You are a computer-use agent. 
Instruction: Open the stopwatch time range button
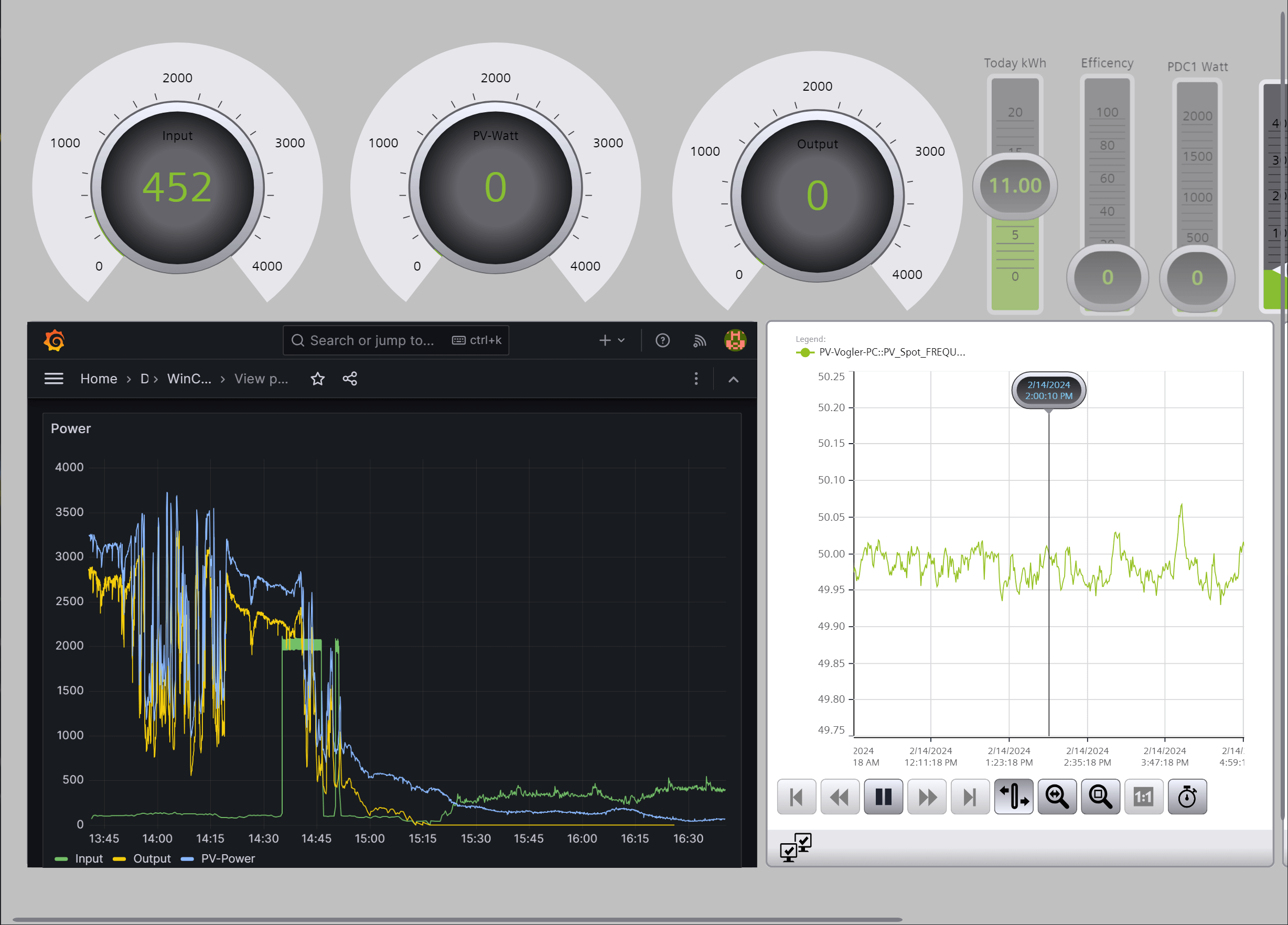tap(1187, 797)
